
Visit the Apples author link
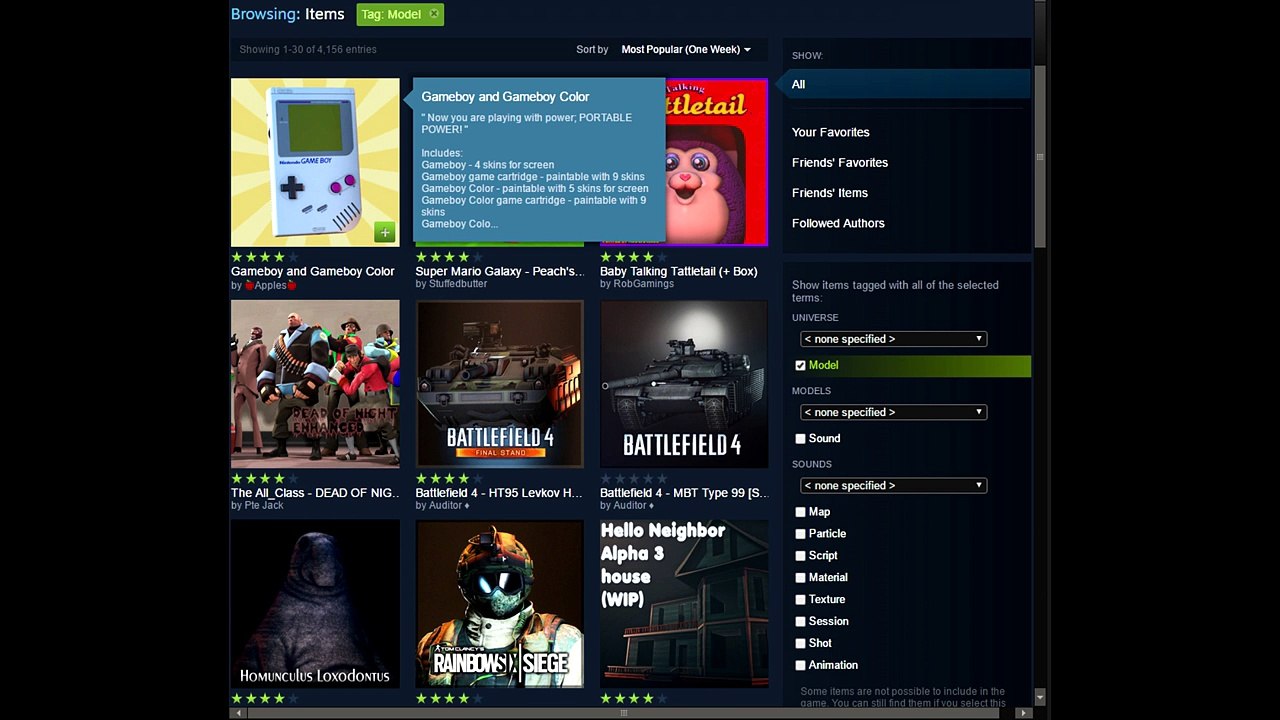coord(271,286)
